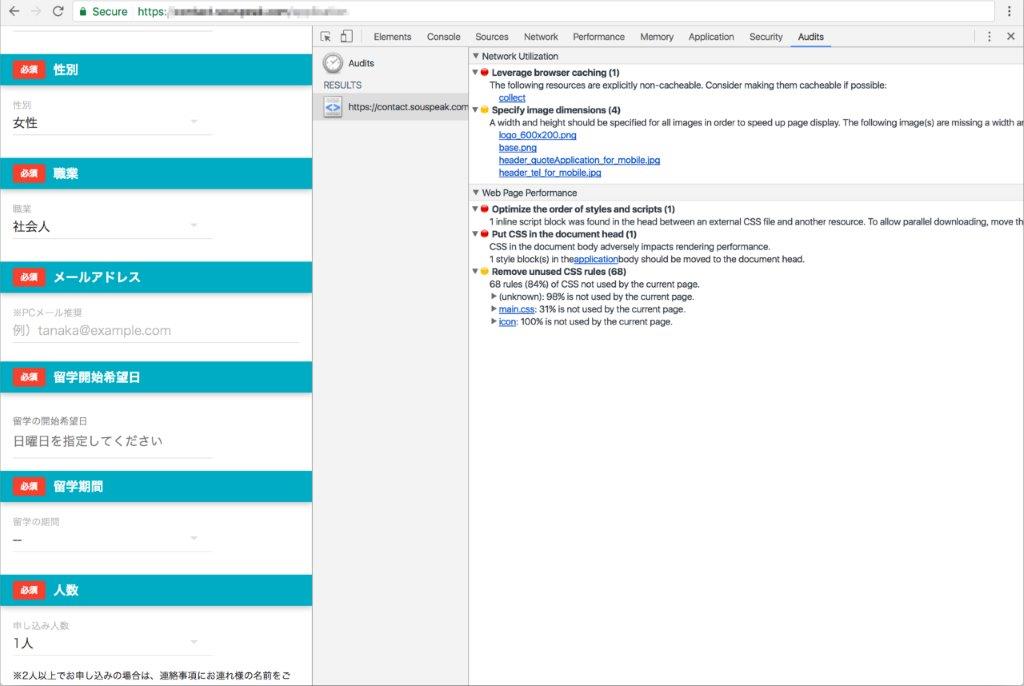1024x686 pixels.
Task: Open the Performance tab
Action: pyautogui.click(x=599, y=37)
